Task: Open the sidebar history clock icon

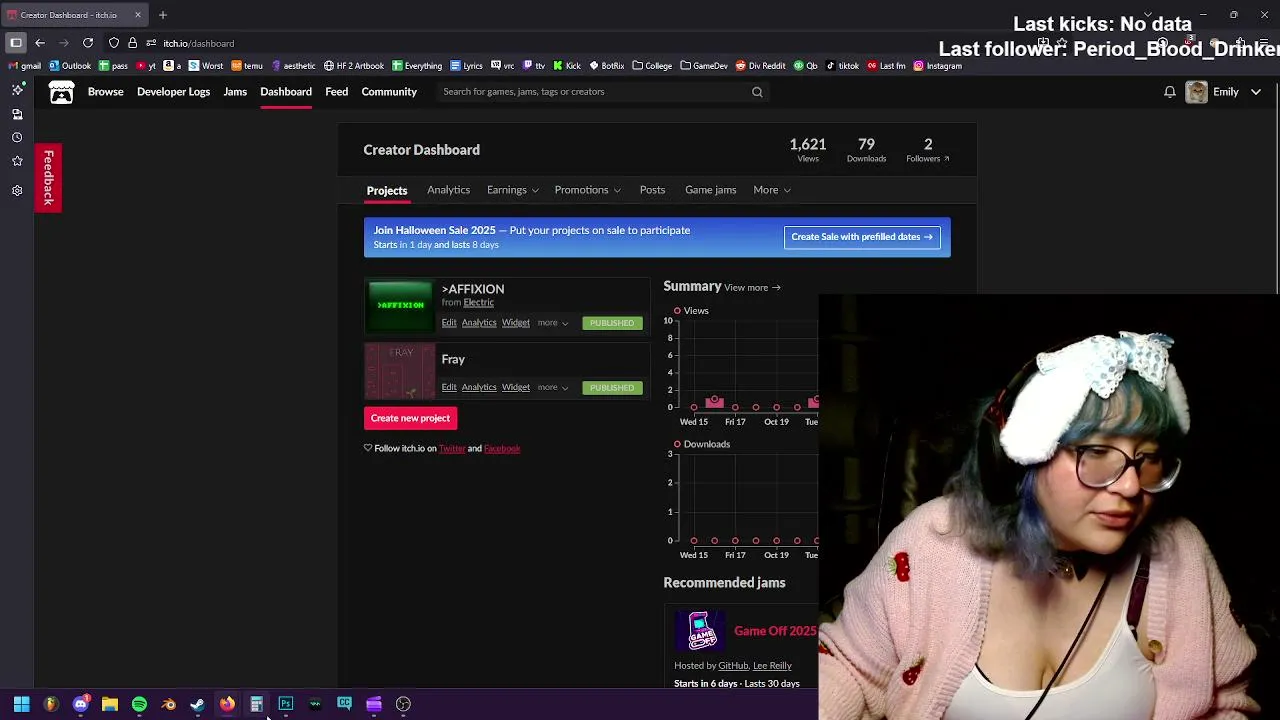Action: pos(17,137)
